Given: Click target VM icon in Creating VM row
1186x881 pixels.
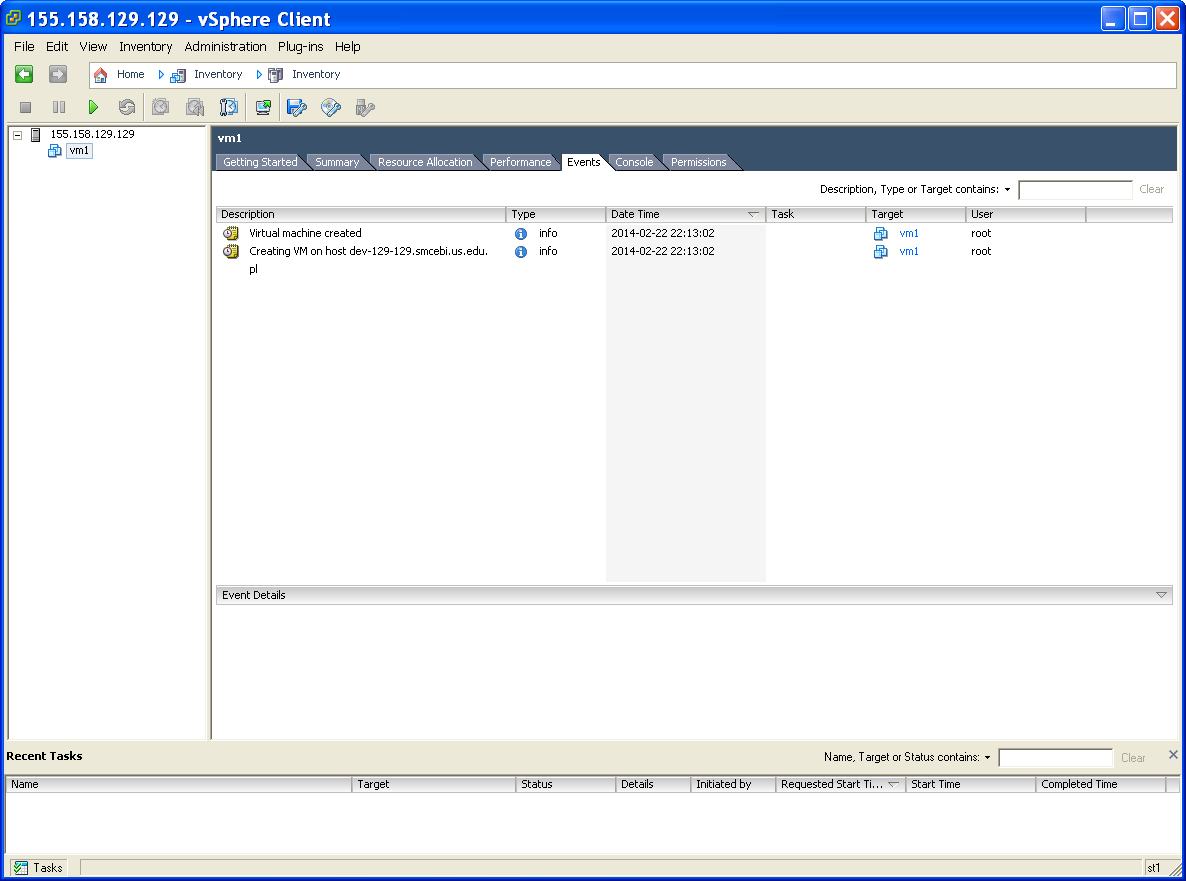Looking at the screenshot, I should (x=880, y=252).
